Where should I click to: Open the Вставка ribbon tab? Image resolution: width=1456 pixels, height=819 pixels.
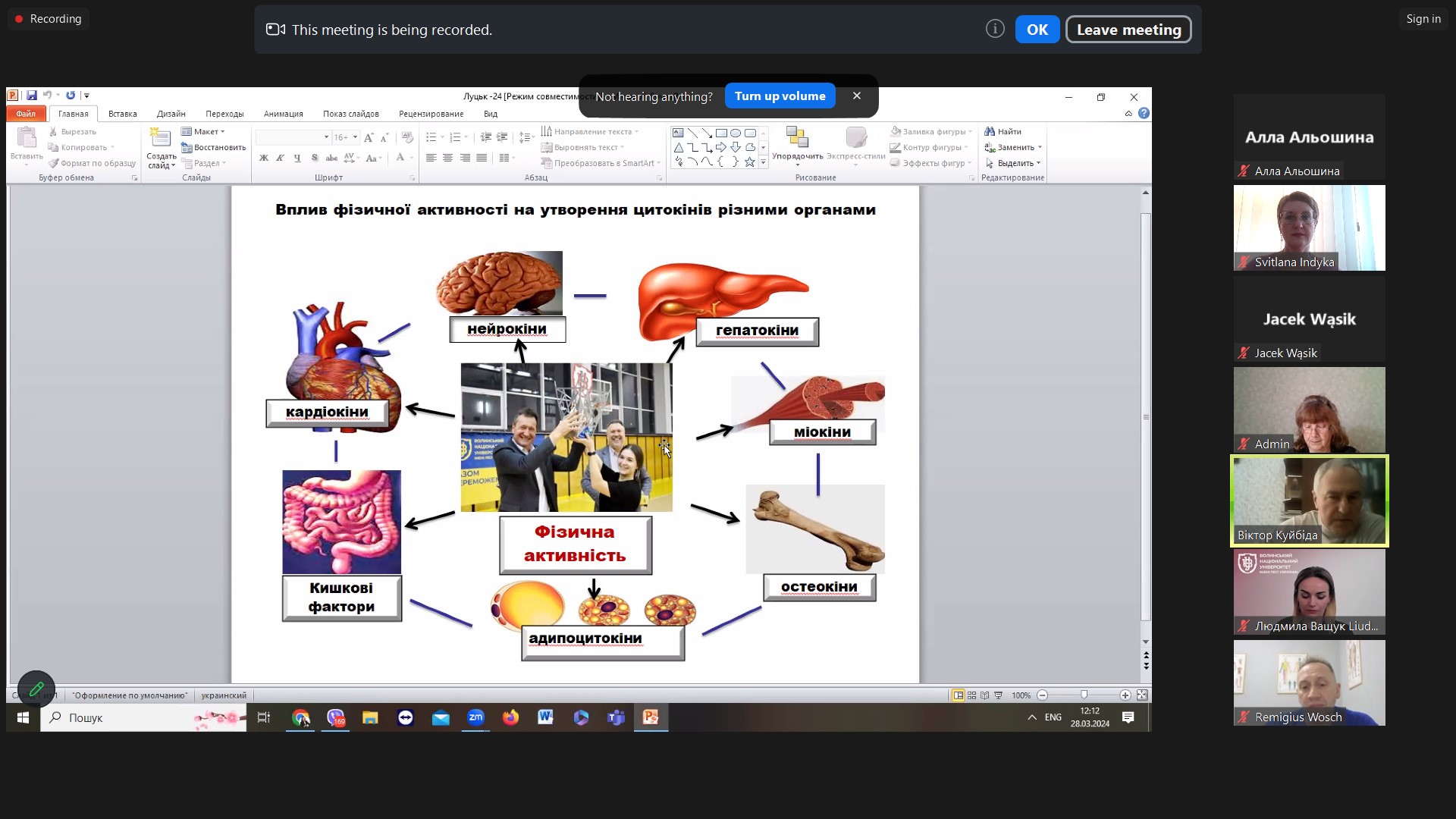click(122, 114)
